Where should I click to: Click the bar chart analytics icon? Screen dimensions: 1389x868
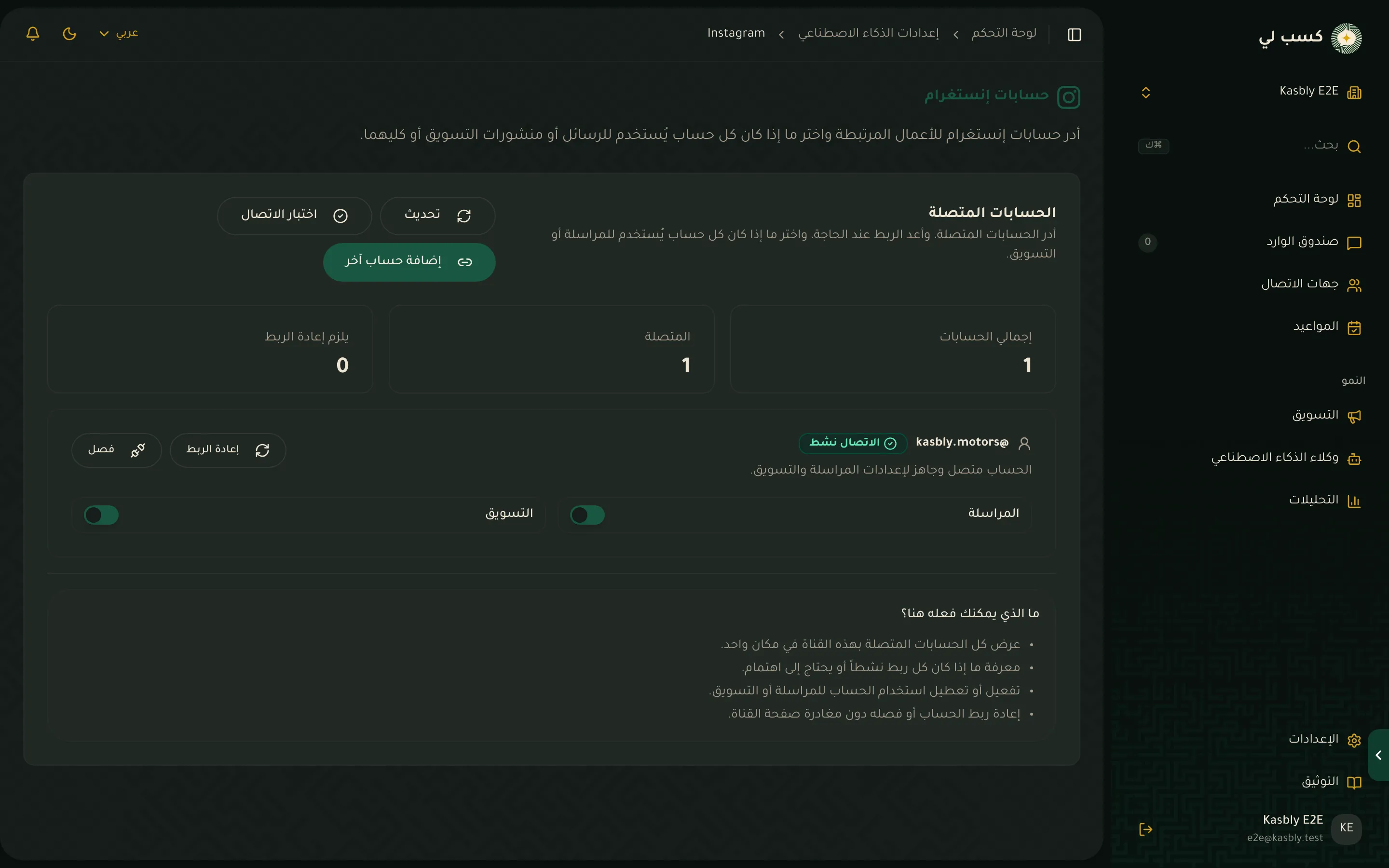point(1354,501)
